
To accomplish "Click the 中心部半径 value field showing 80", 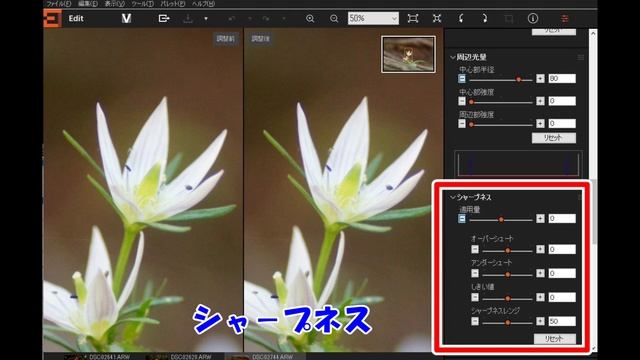I will (x=562, y=78).
